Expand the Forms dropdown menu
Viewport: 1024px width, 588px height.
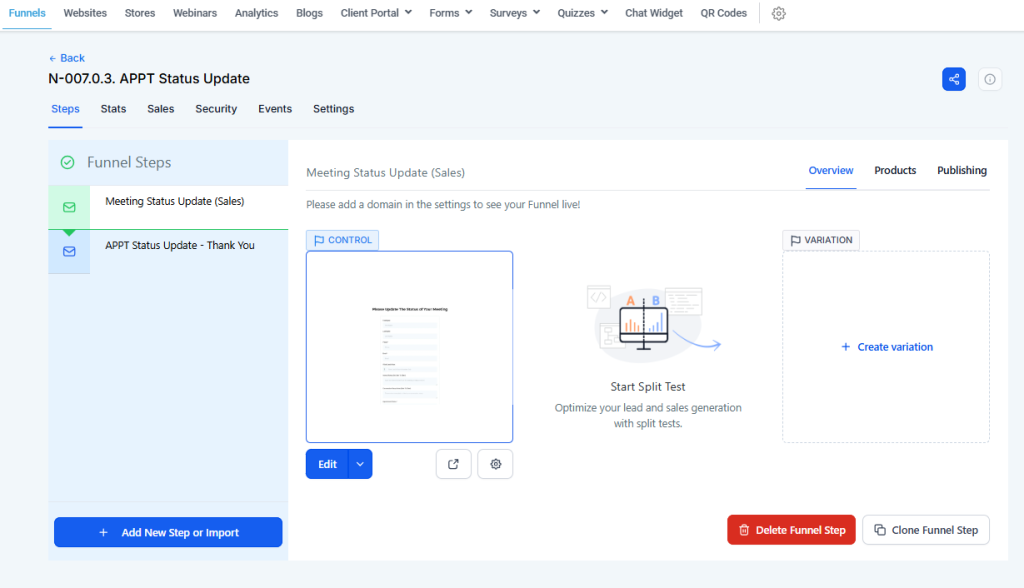[449, 13]
